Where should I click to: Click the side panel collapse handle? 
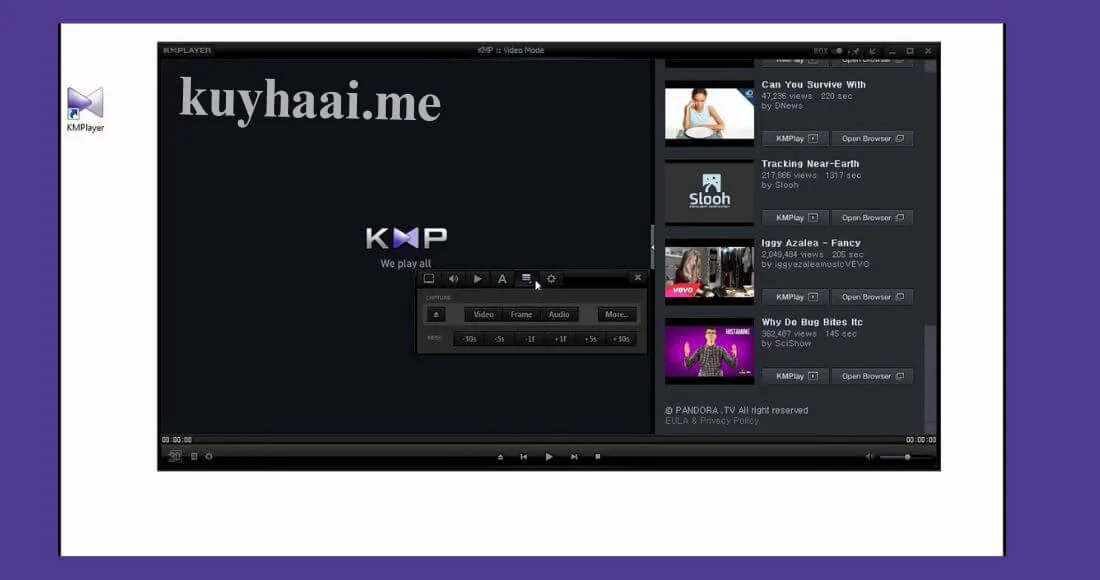coord(652,247)
